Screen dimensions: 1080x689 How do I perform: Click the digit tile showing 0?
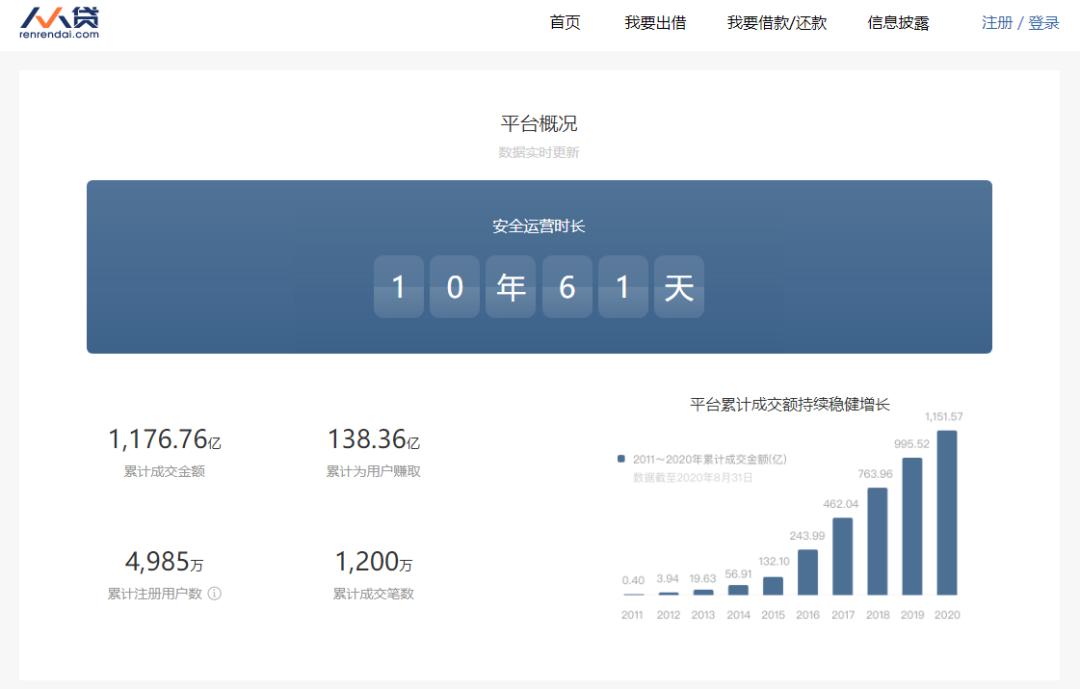pos(455,287)
